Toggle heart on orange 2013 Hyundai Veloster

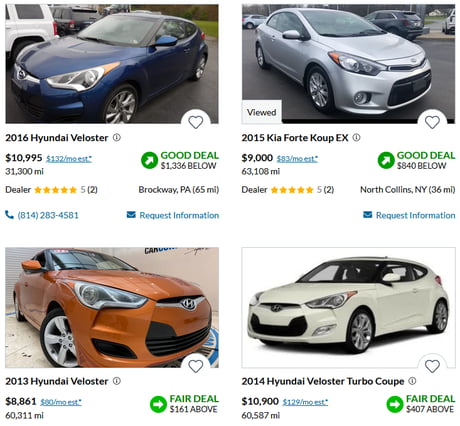[196, 366]
